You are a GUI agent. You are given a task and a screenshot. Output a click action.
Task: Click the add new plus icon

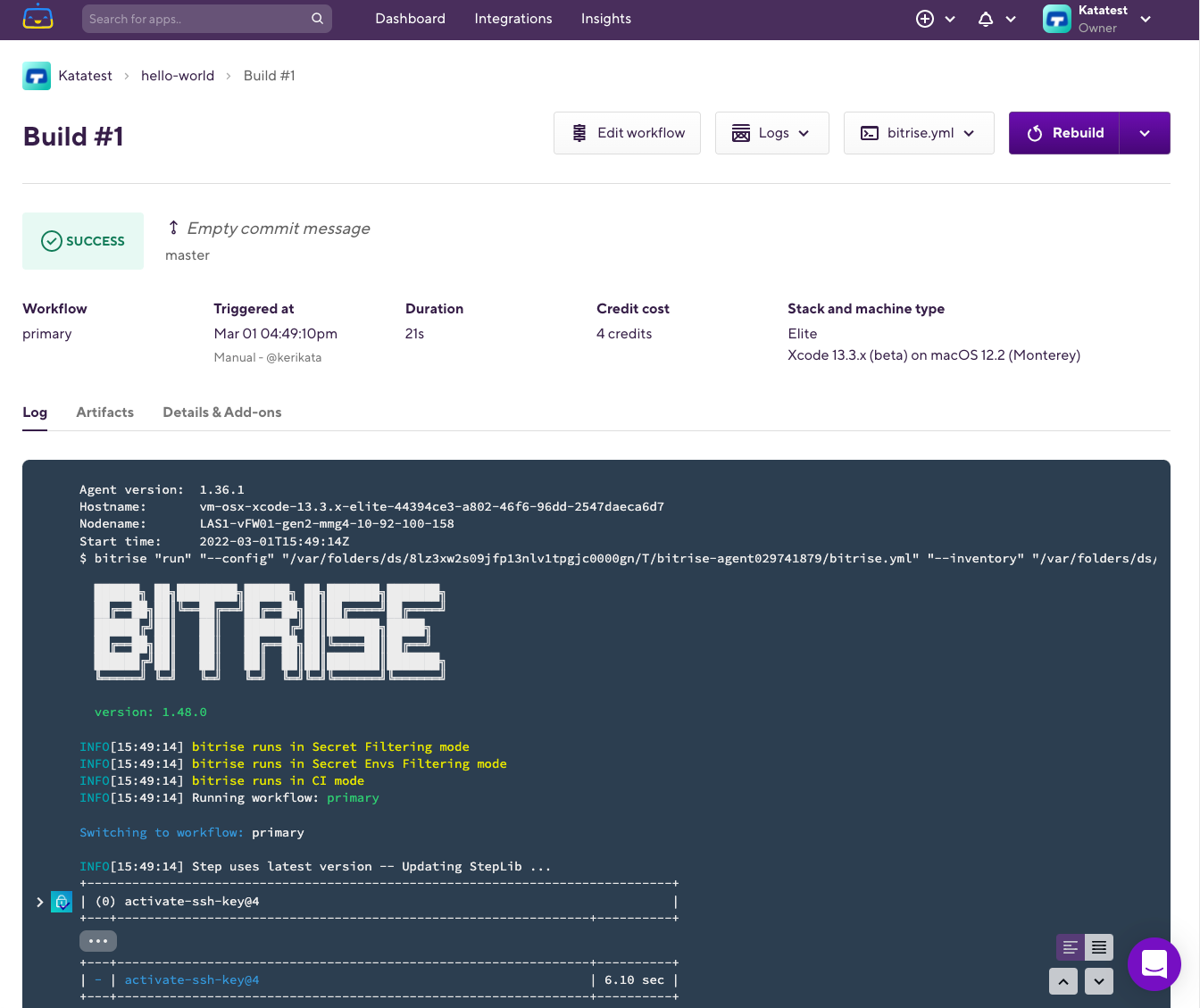[925, 19]
